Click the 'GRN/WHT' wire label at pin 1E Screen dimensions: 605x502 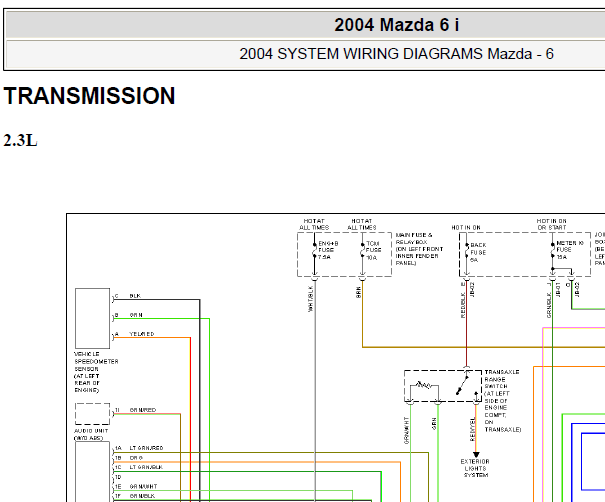143,487
